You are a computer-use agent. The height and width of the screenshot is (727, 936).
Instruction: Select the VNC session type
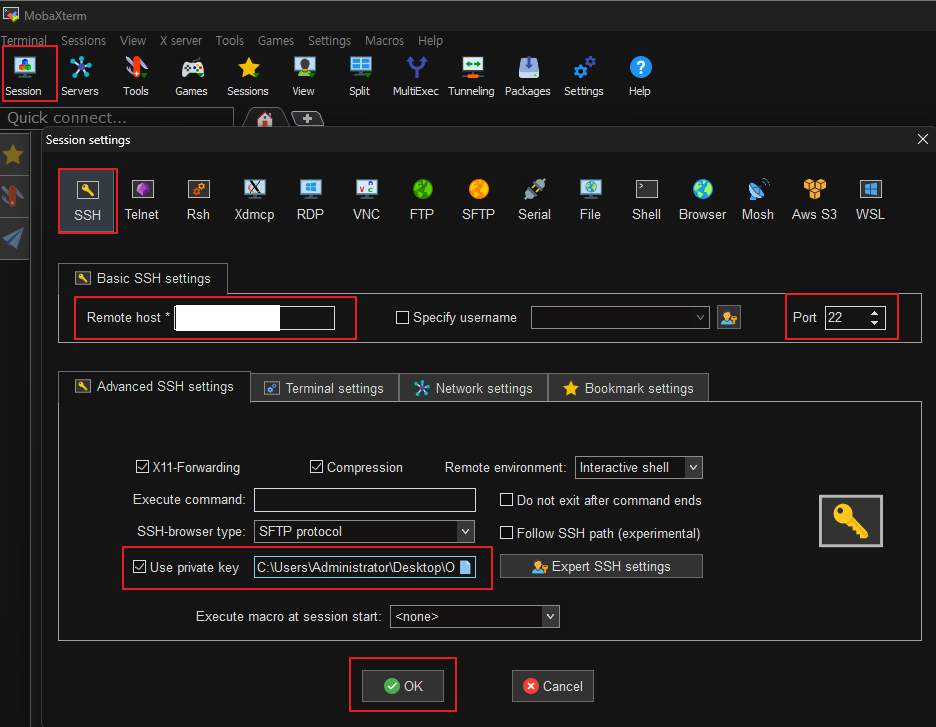click(367, 201)
